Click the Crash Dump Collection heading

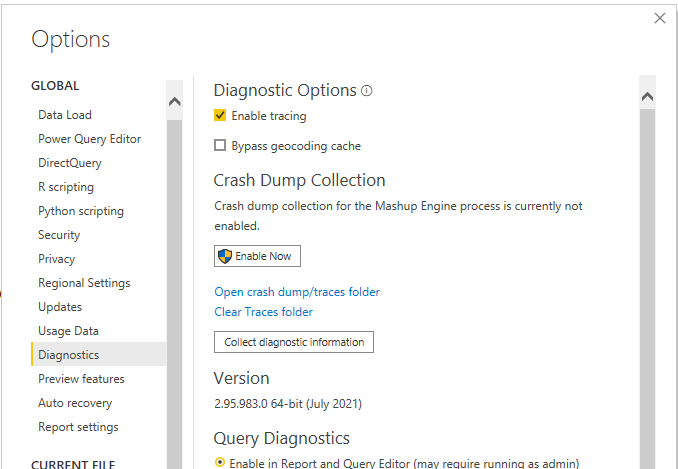click(299, 180)
